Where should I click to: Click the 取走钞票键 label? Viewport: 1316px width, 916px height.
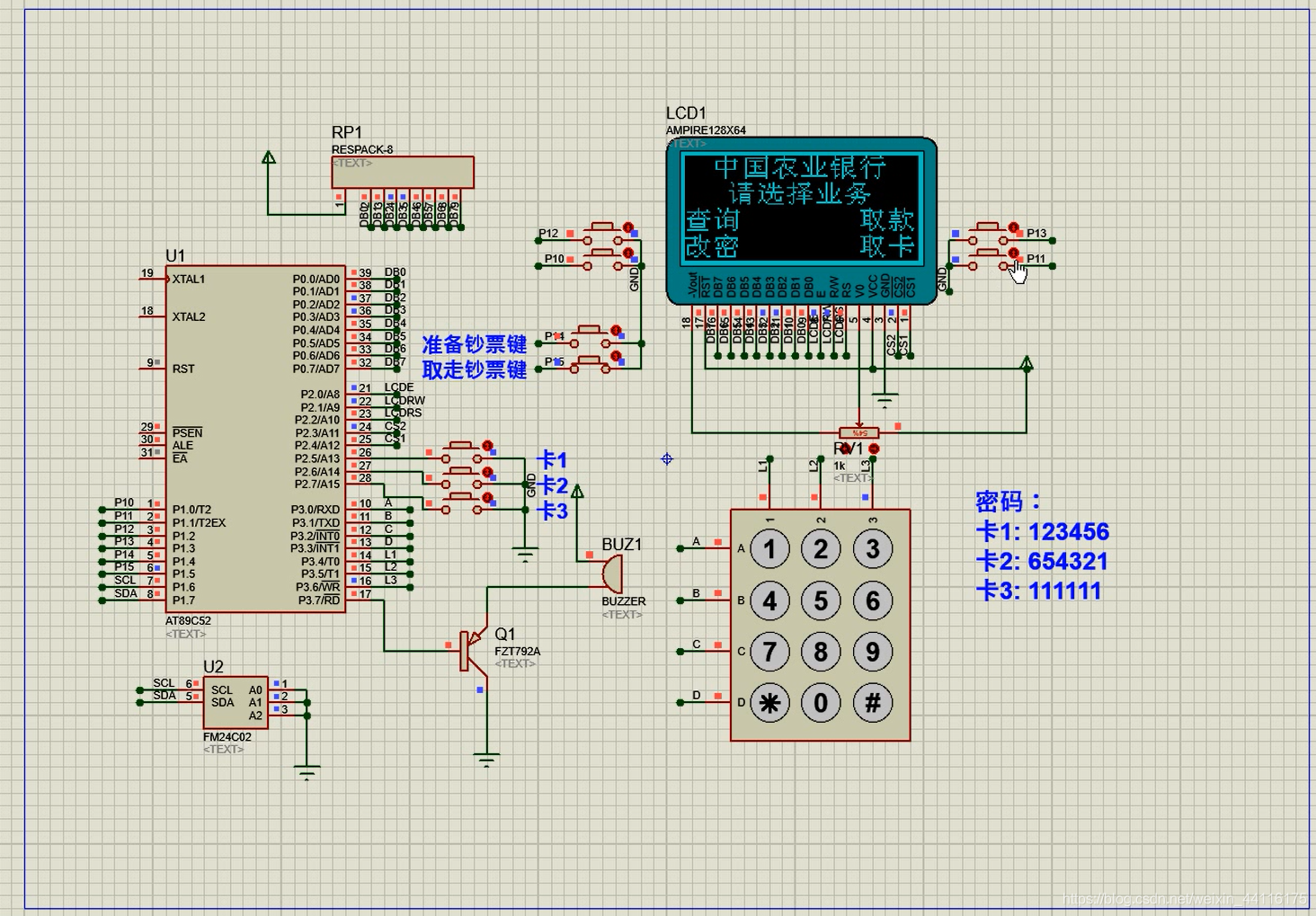tap(475, 369)
